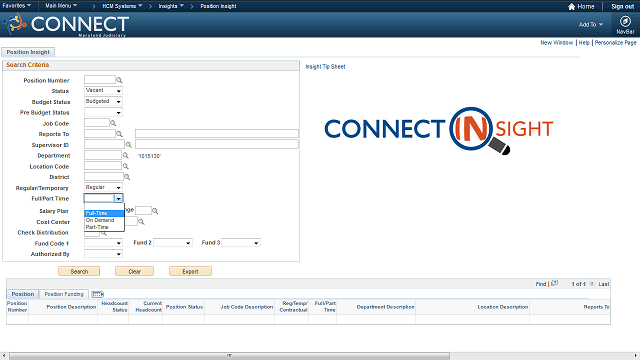The image size is (640, 360).
Task: Open the Job Code lookup magnifier
Action: (x=113, y=123)
